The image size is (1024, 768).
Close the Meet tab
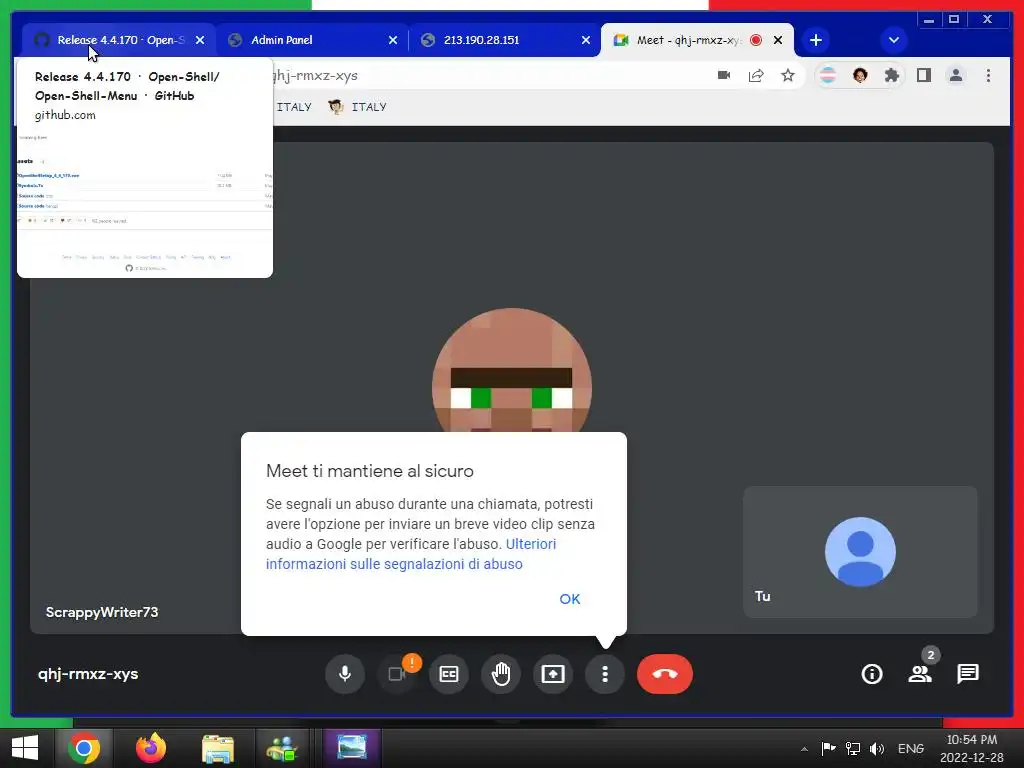pyautogui.click(x=778, y=40)
